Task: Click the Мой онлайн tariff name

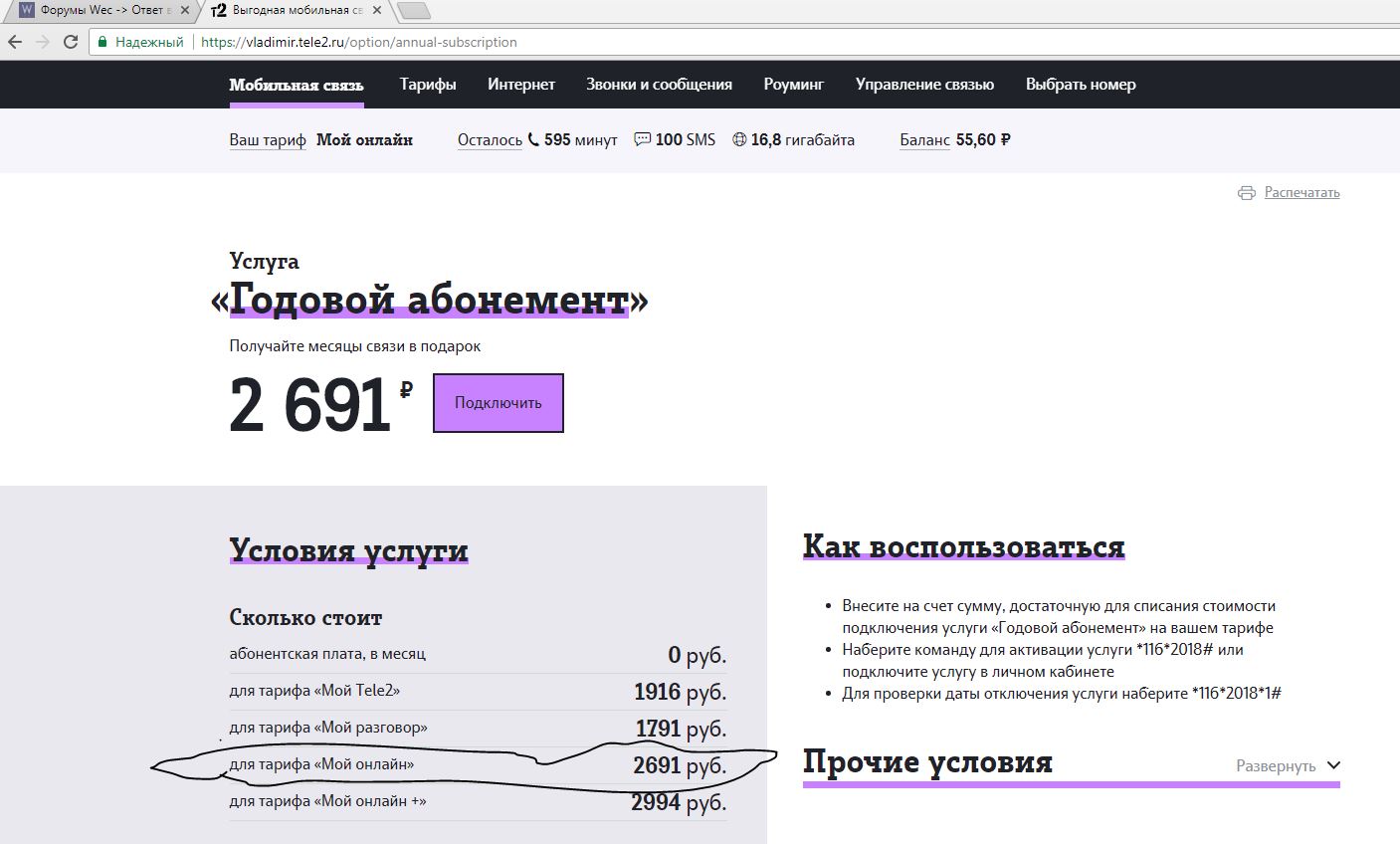Action: pos(364,140)
